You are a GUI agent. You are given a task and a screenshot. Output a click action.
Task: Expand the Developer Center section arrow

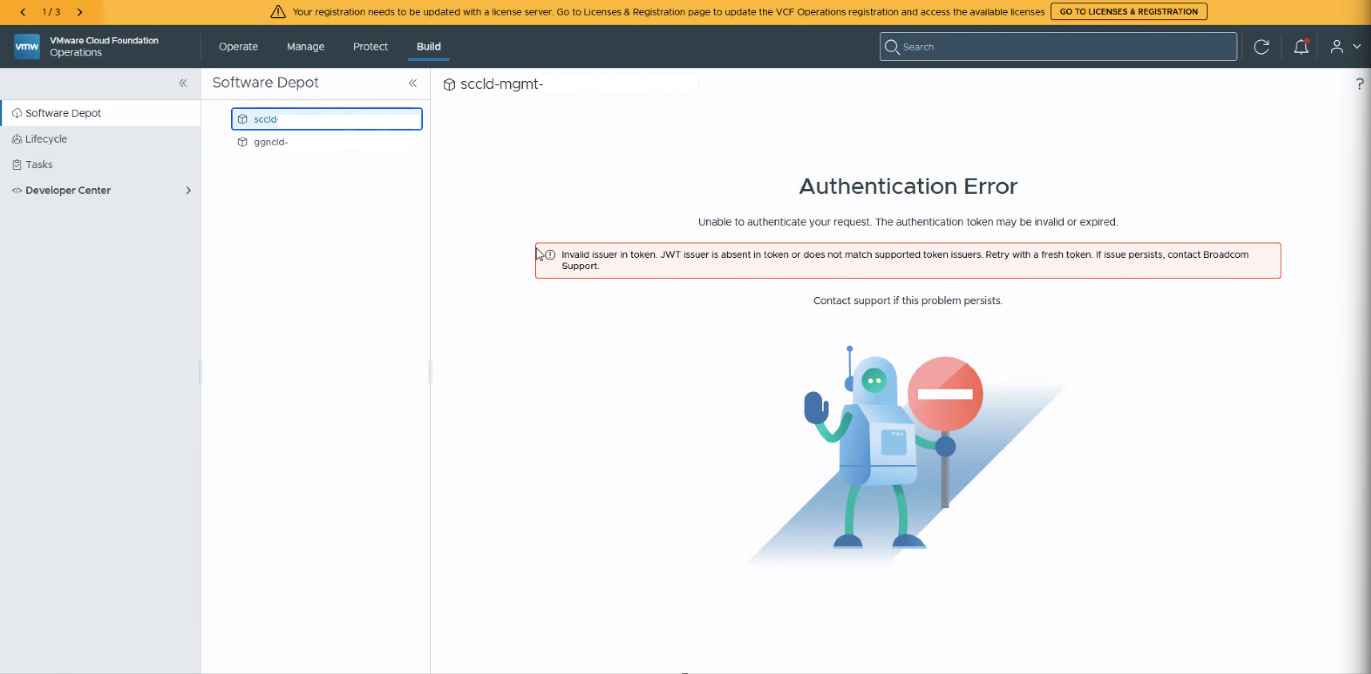tap(188, 190)
